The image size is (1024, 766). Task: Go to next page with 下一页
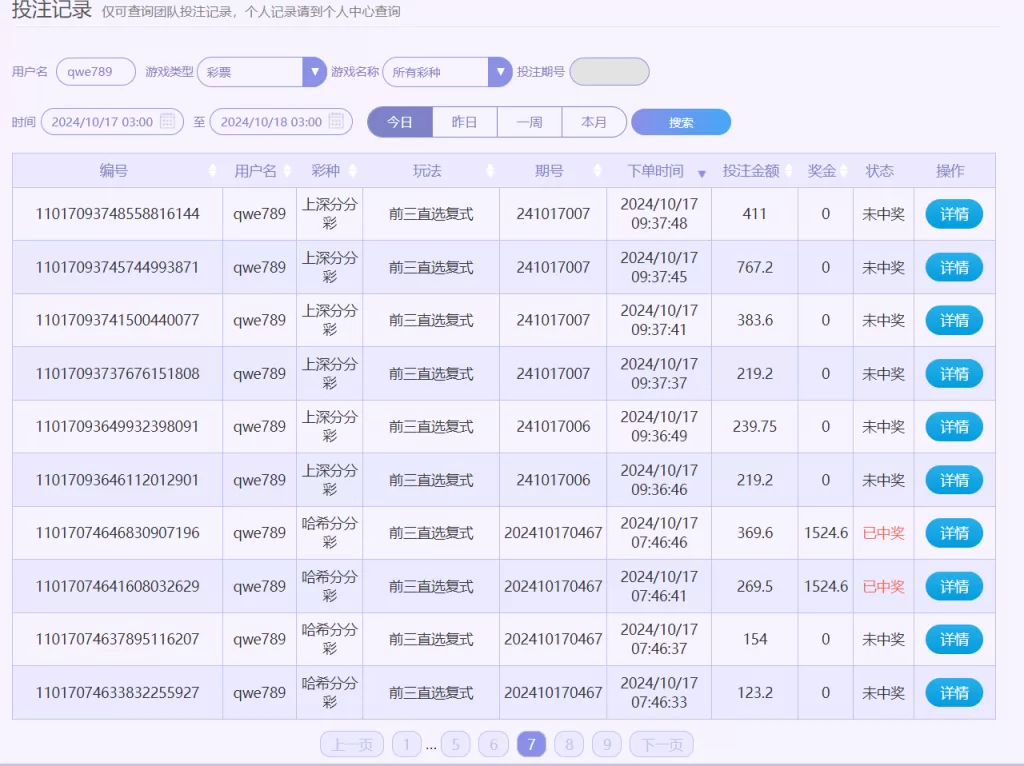coord(662,744)
